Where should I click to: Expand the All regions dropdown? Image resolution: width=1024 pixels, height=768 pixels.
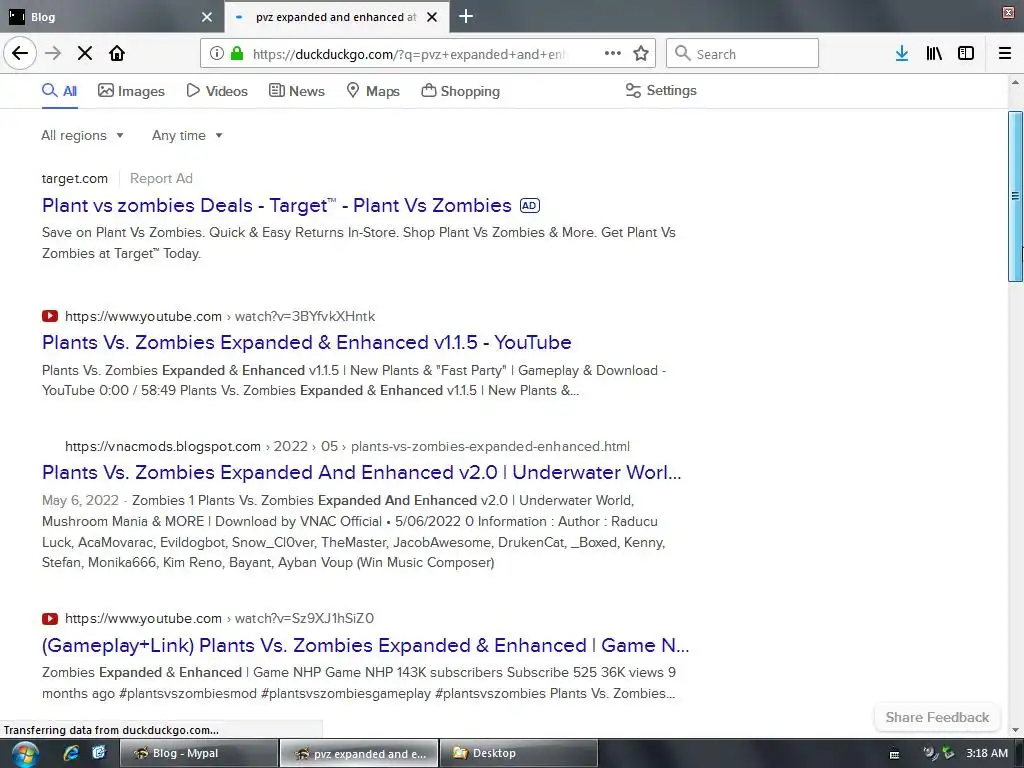point(82,135)
